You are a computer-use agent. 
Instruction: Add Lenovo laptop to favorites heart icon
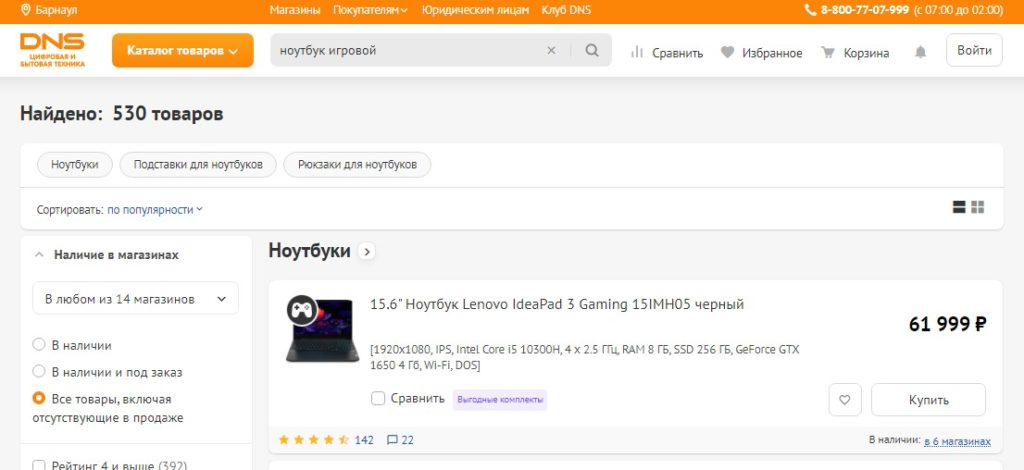(844, 400)
